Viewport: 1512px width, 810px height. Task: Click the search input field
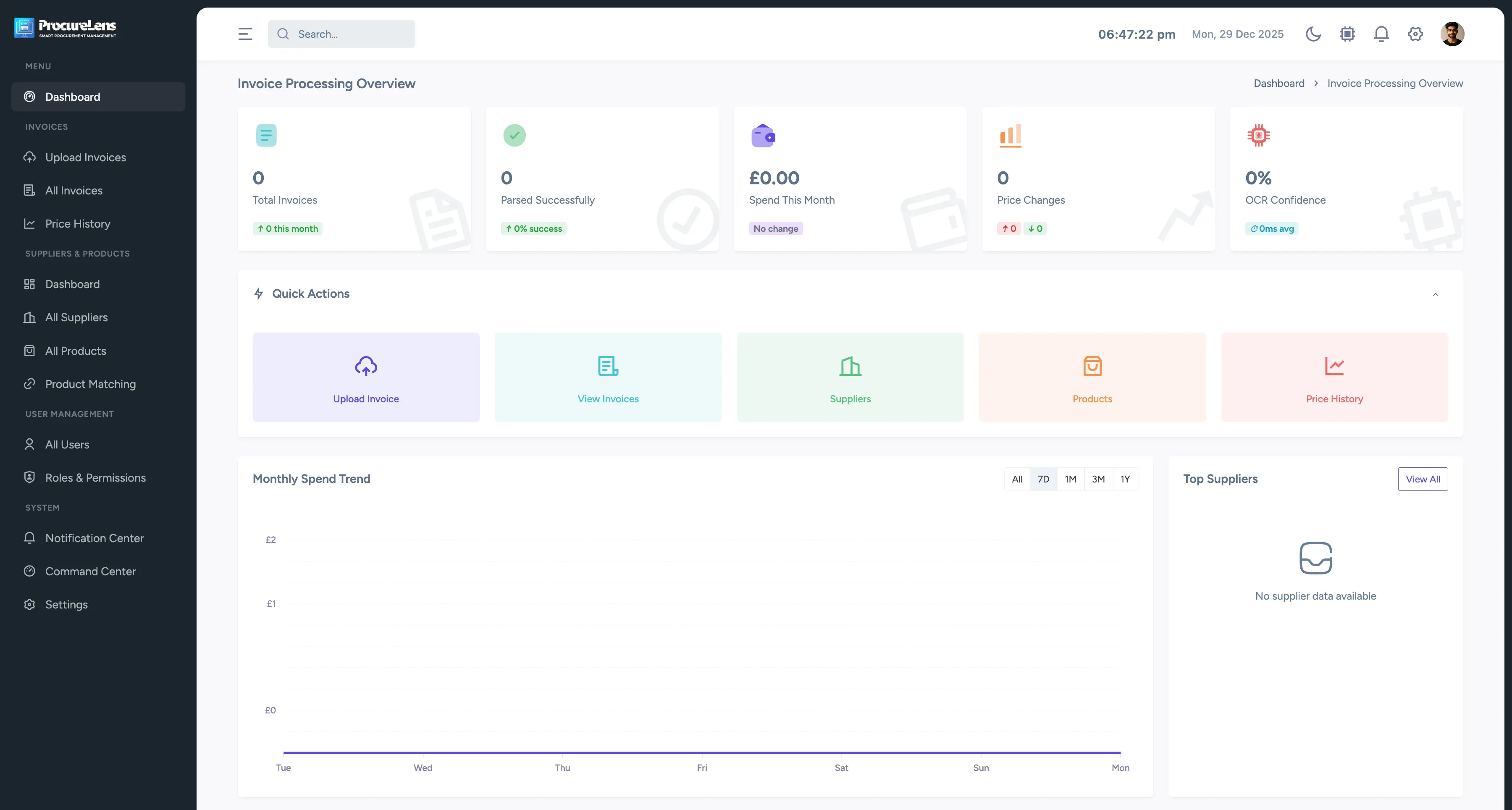tap(341, 34)
